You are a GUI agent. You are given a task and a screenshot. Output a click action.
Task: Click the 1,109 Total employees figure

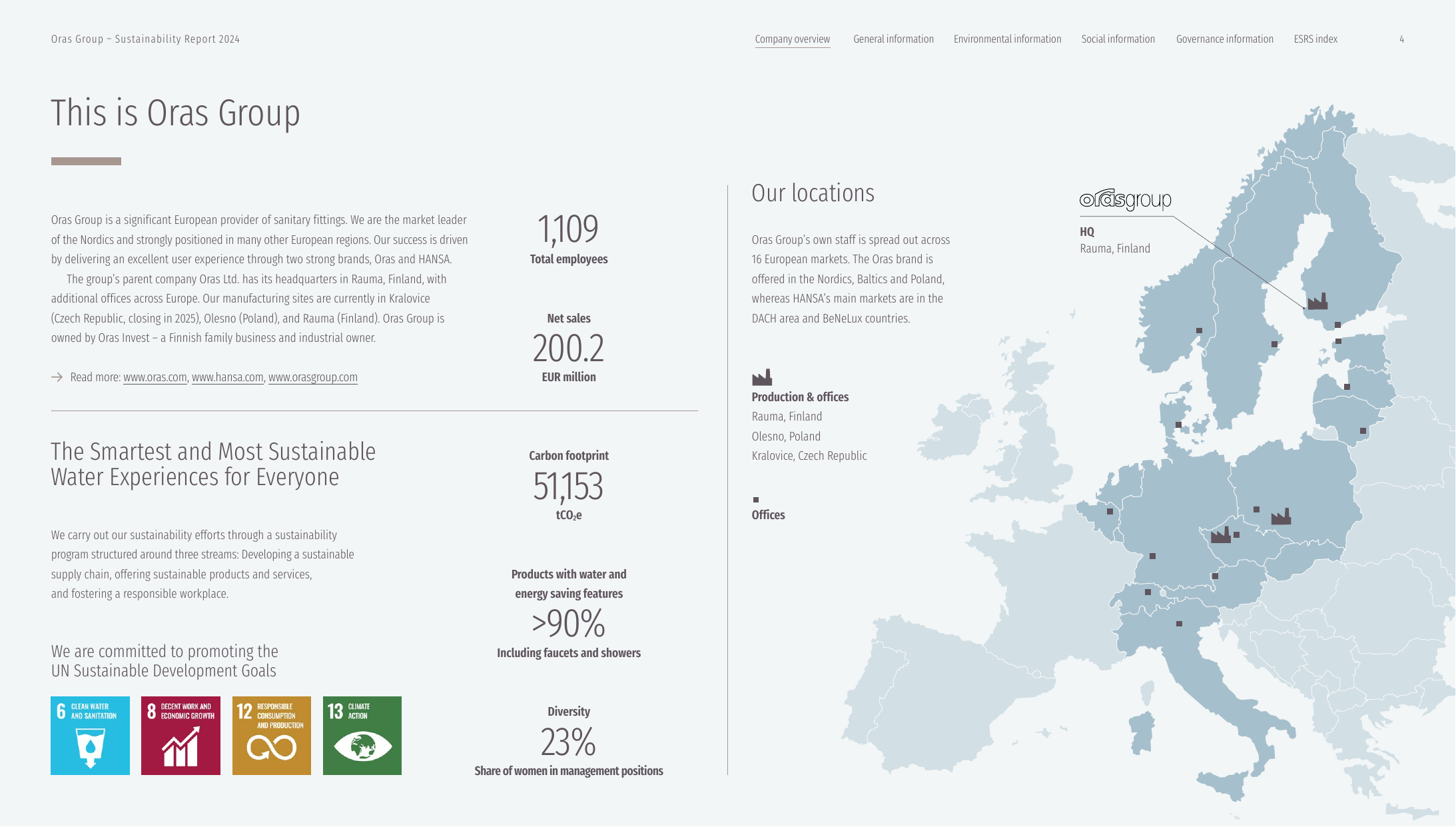tap(568, 229)
